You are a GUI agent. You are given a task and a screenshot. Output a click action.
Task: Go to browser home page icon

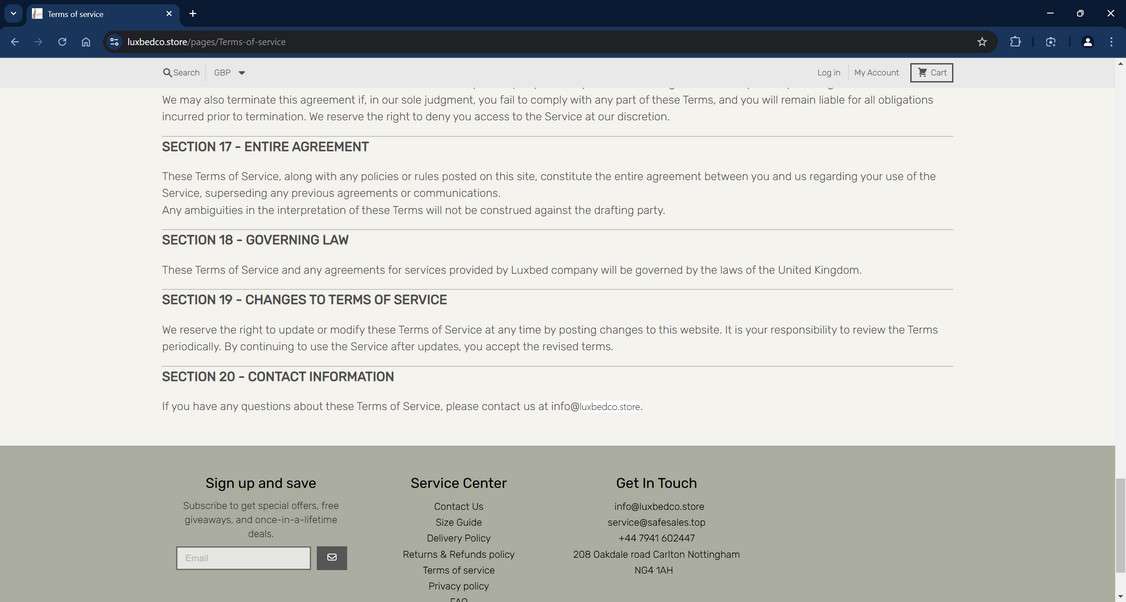pyautogui.click(x=85, y=42)
